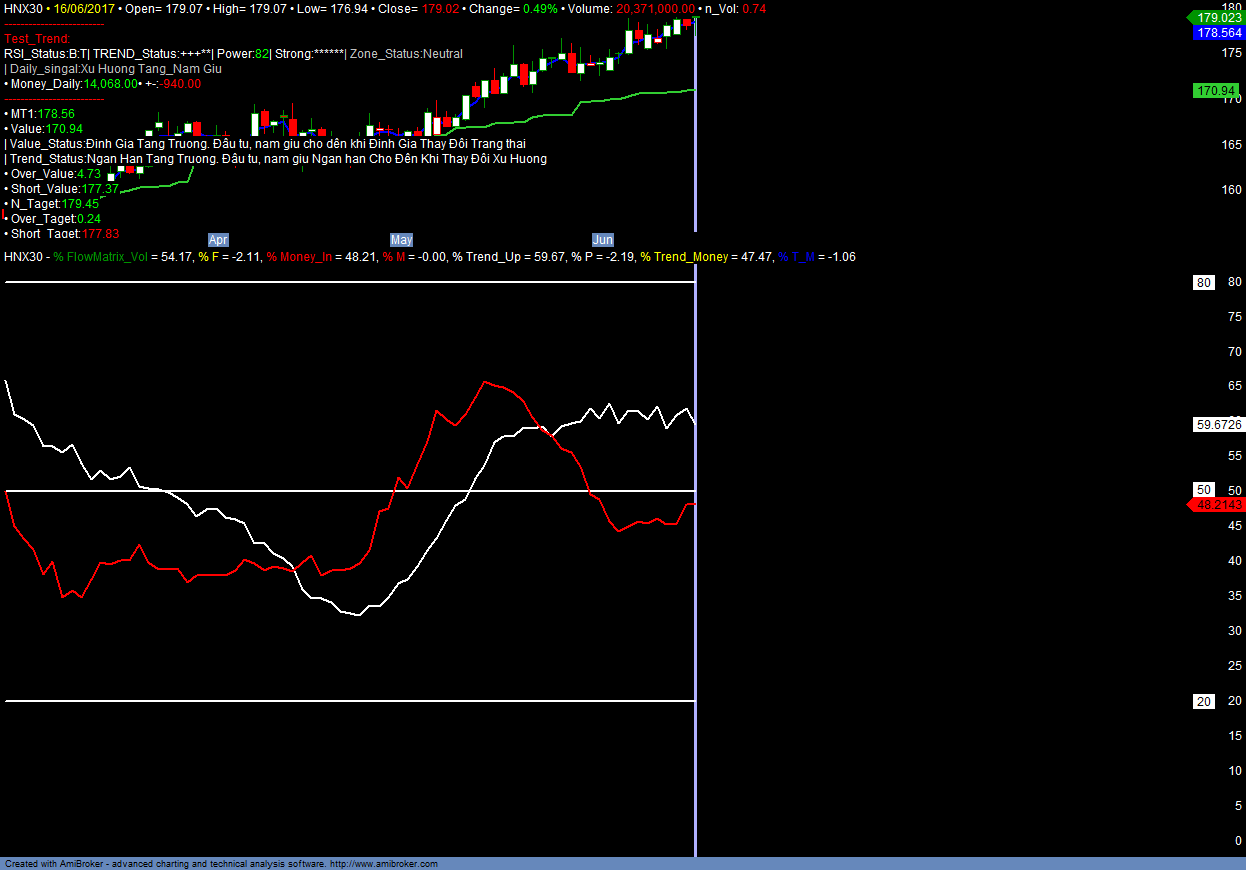Screen dimensions: 1246x870
Task: Click the vertical selector line in the lower pane
Action: click(x=695, y=600)
